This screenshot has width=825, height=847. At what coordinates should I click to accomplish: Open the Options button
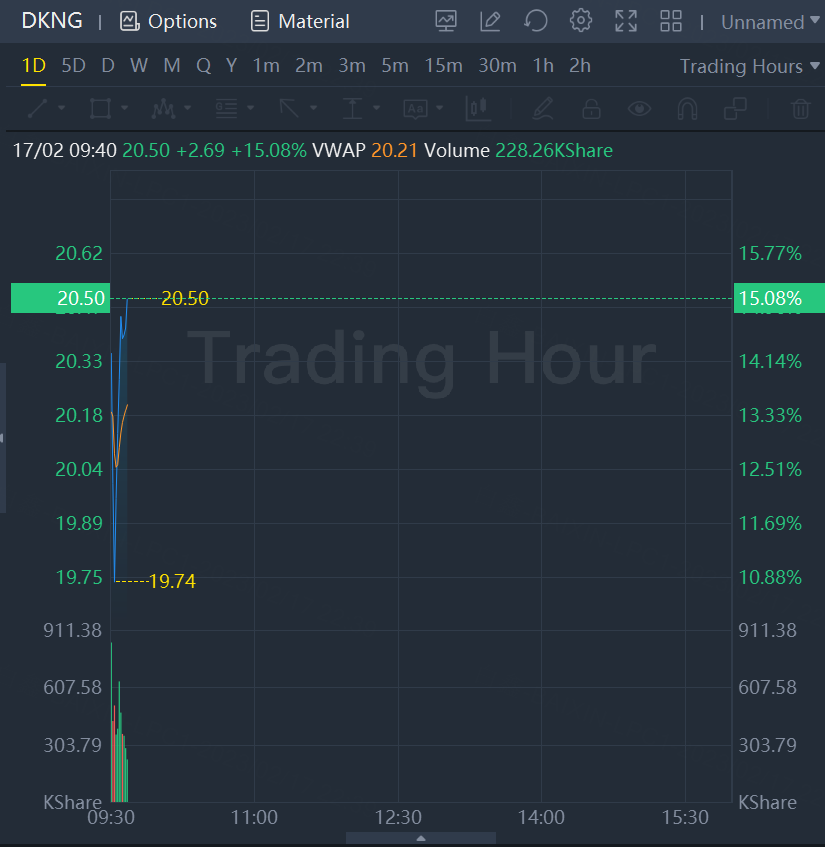coord(168,22)
